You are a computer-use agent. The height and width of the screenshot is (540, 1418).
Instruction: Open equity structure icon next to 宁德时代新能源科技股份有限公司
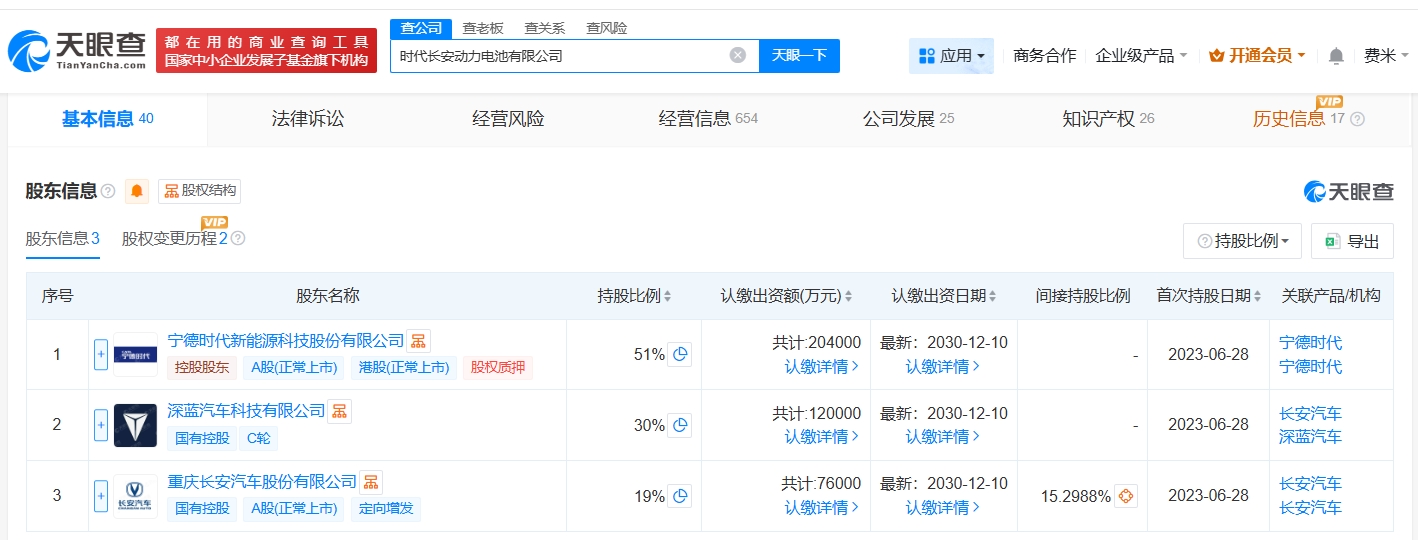click(x=419, y=341)
